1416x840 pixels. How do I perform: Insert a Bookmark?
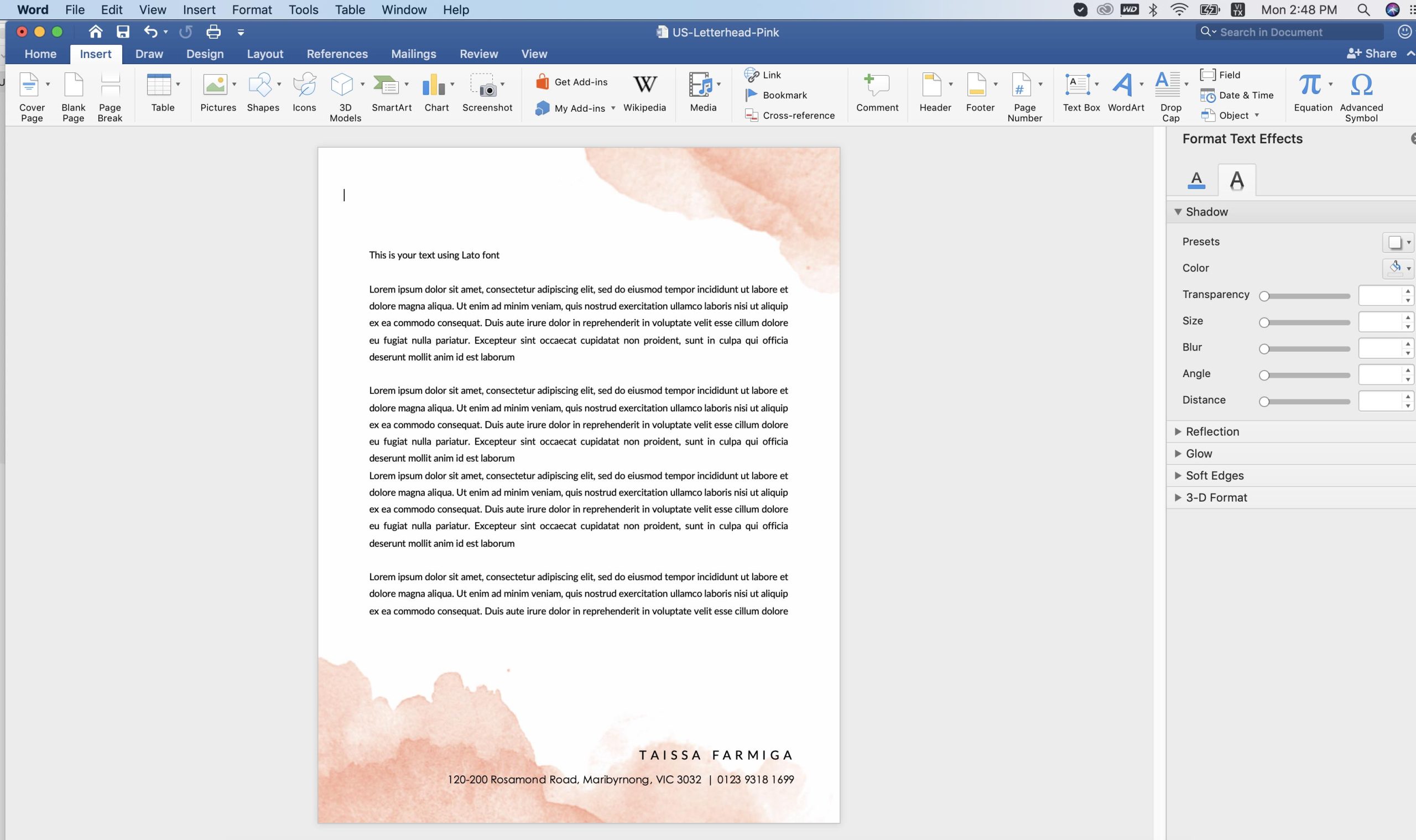pos(776,95)
